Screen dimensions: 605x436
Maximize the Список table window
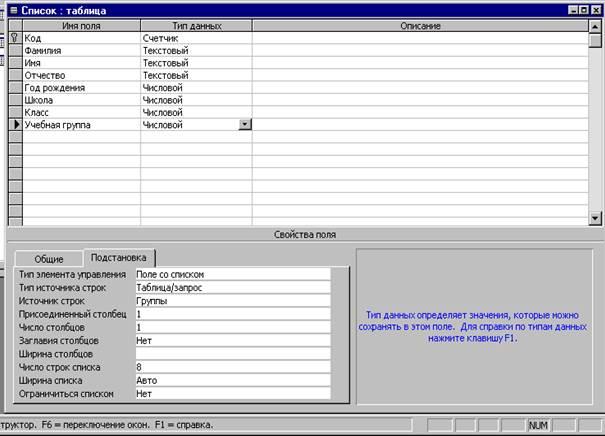pos(583,9)
